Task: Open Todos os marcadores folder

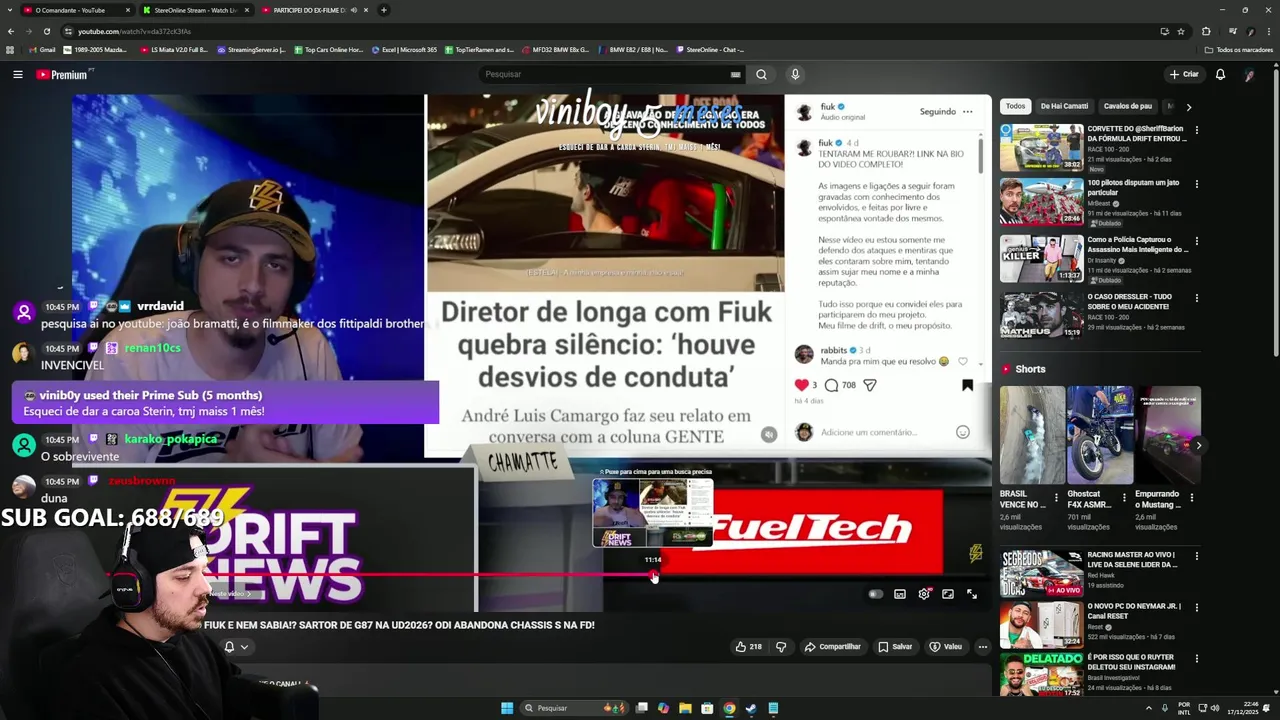Action: [x=1238, y=50]
